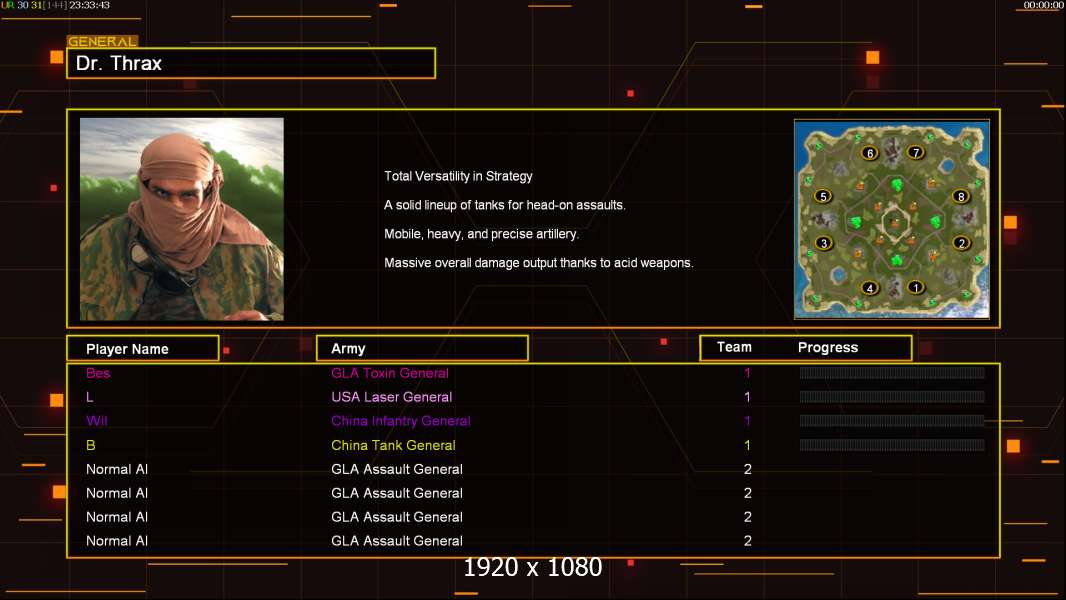Select the Player Name column header
Viewport: 1066px width, 600px height.
142,349
